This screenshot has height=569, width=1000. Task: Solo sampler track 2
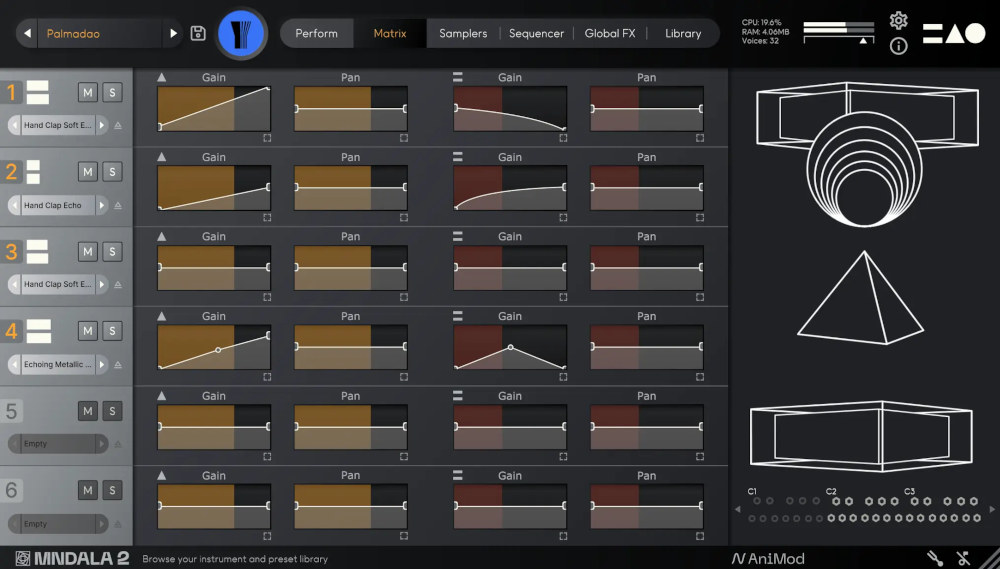pos(112,172)
